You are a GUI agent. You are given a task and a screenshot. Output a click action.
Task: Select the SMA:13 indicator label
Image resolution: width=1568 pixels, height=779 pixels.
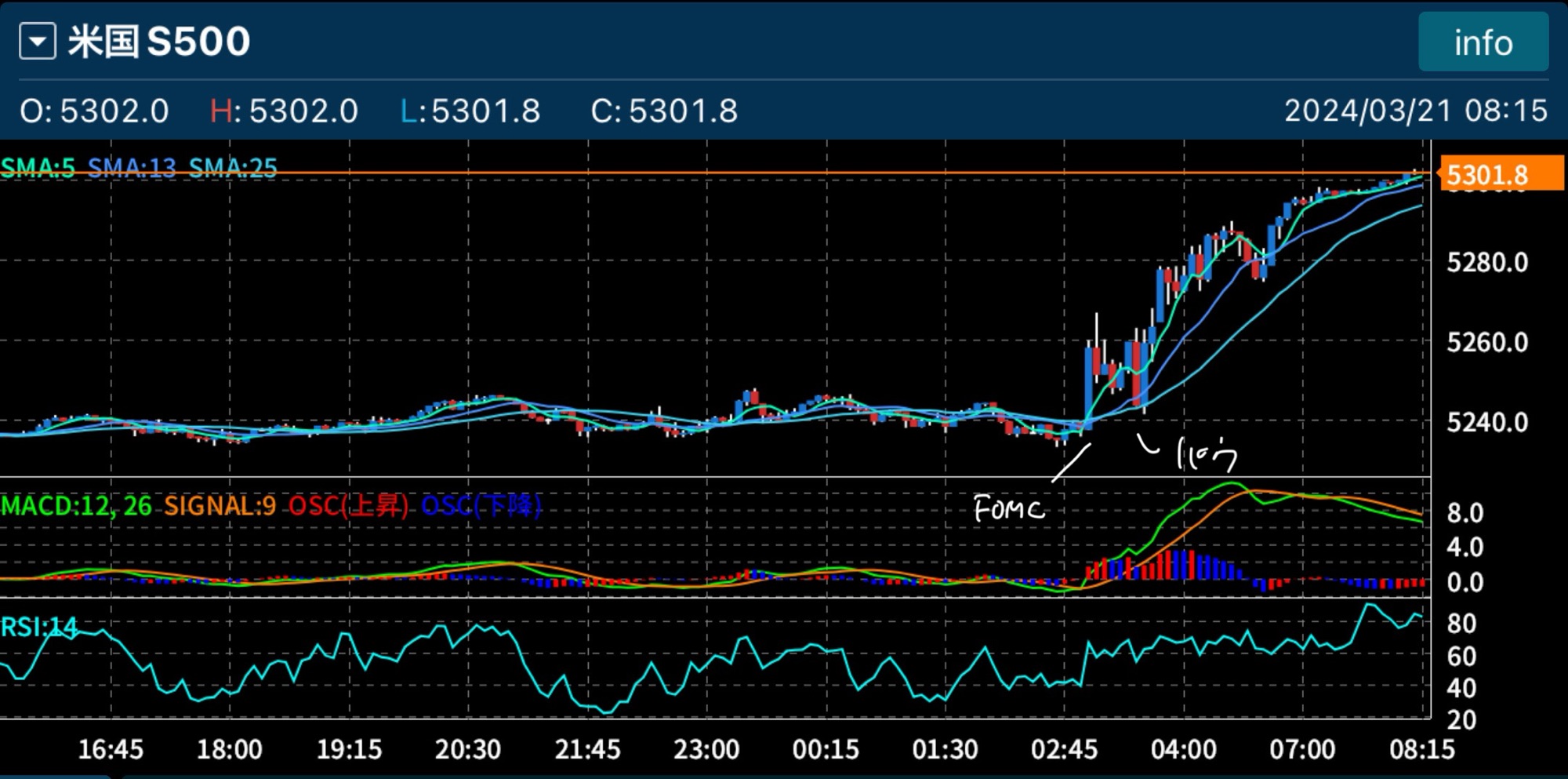pos(132,168)
